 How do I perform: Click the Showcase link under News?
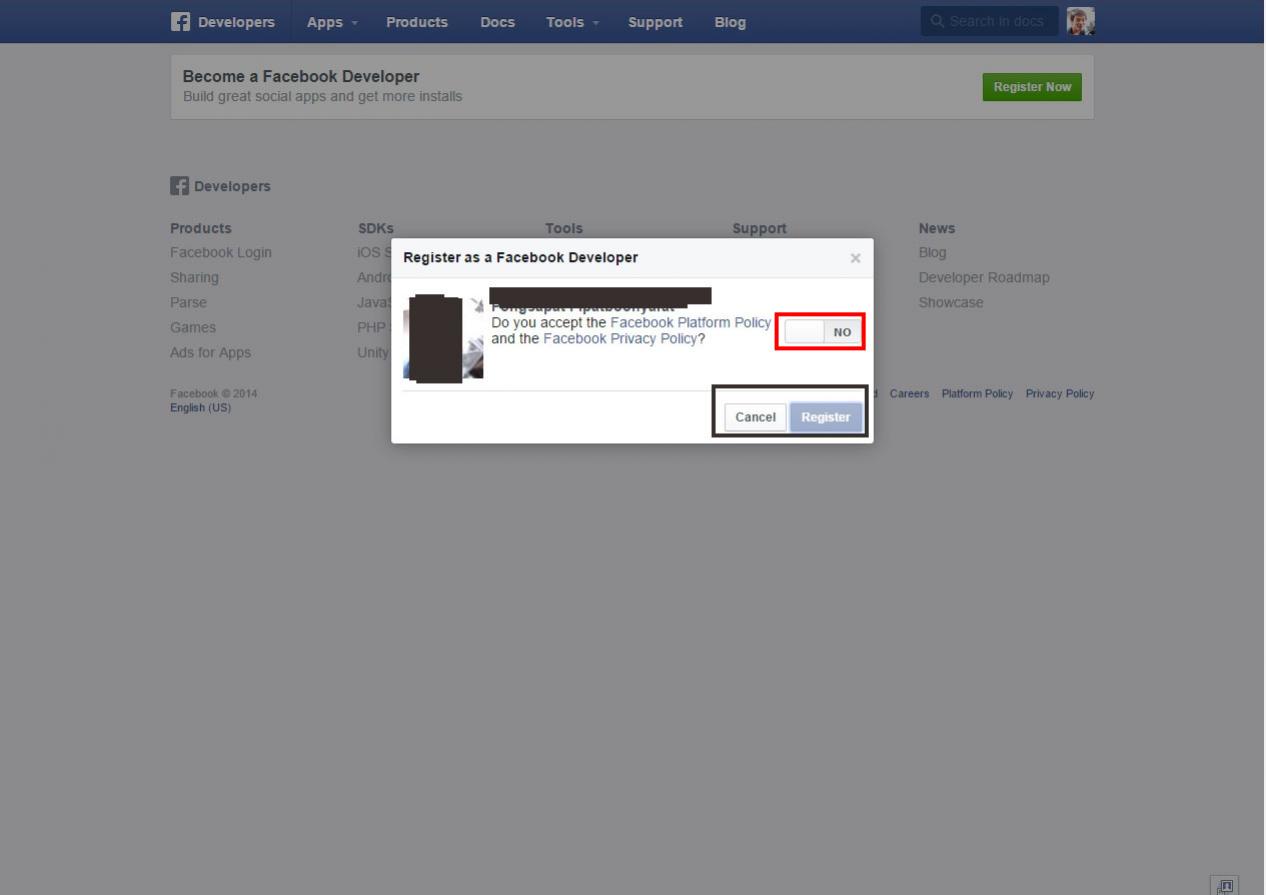click(x=951, y=302)
